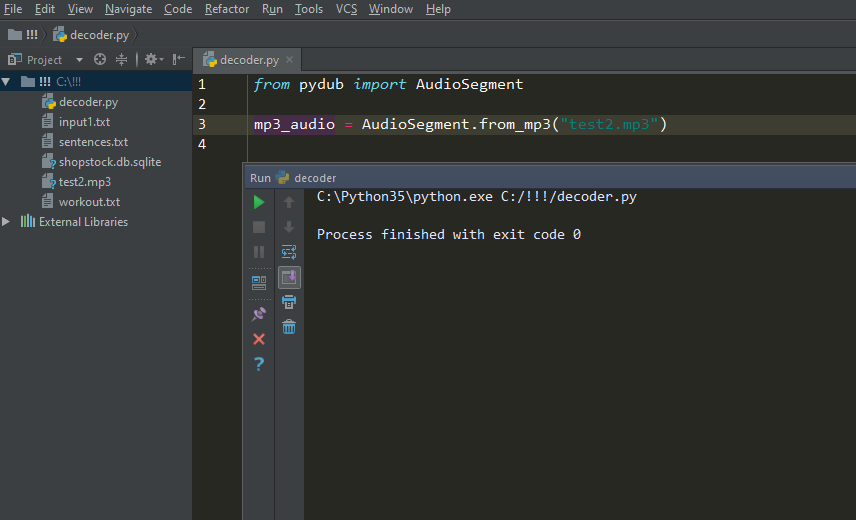The width and height of the screenshot is (856, 520).
Task: Click the Restore Layout icon in Run panel
Action: (259, 283)
